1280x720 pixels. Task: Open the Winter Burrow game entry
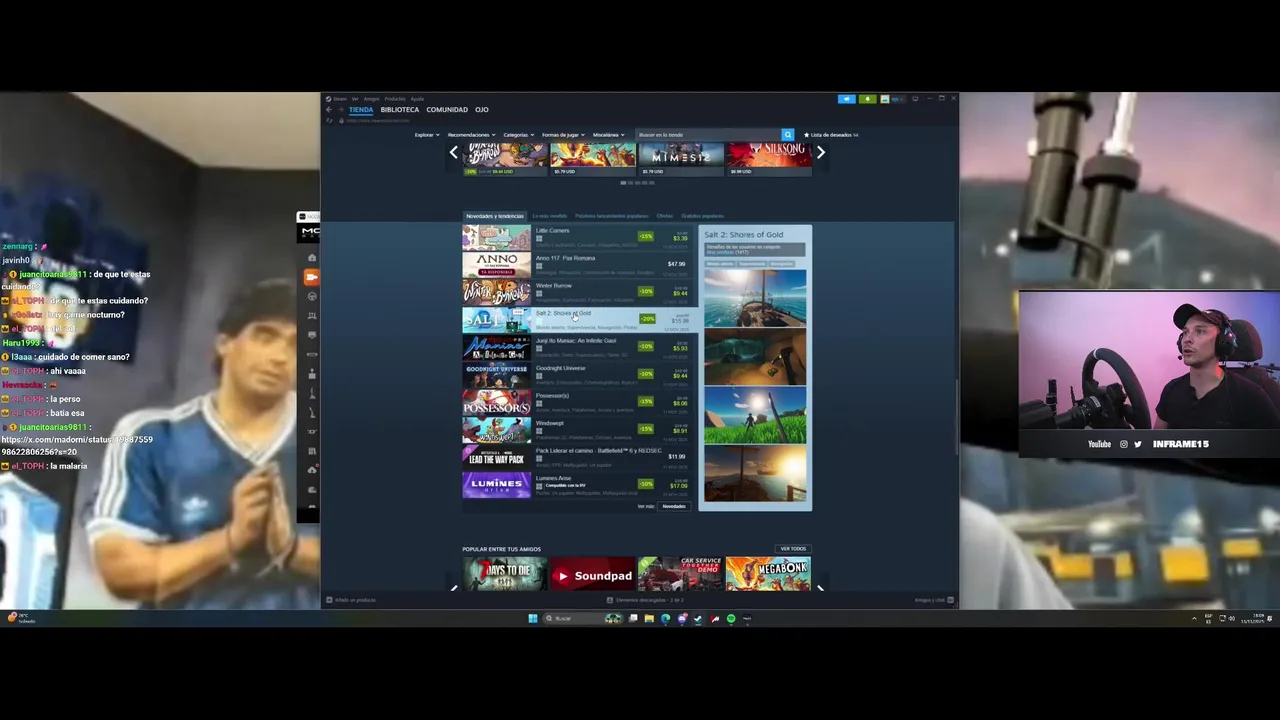[x=576, y=292]
